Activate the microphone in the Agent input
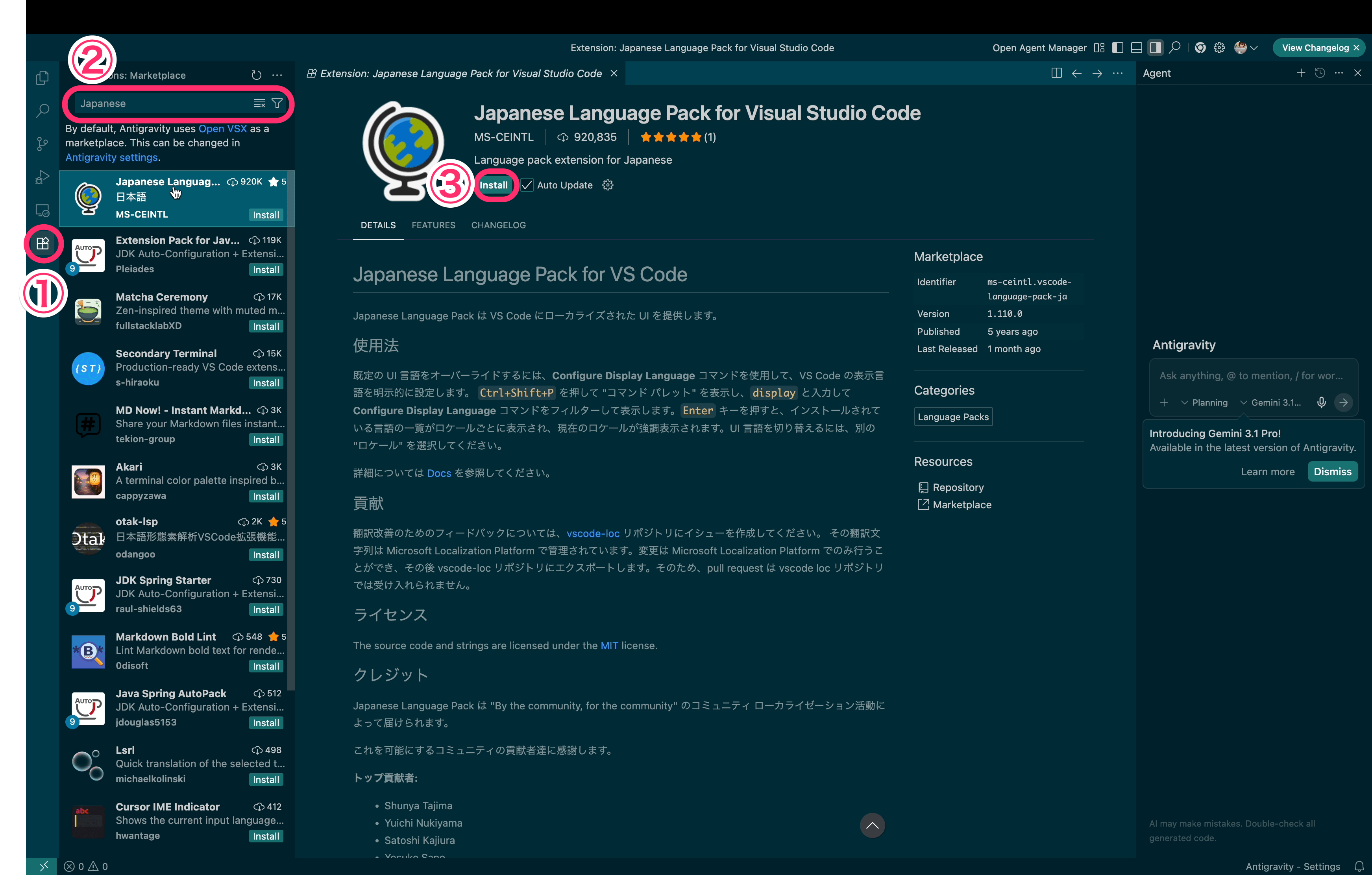 (x=1321, y=403)
